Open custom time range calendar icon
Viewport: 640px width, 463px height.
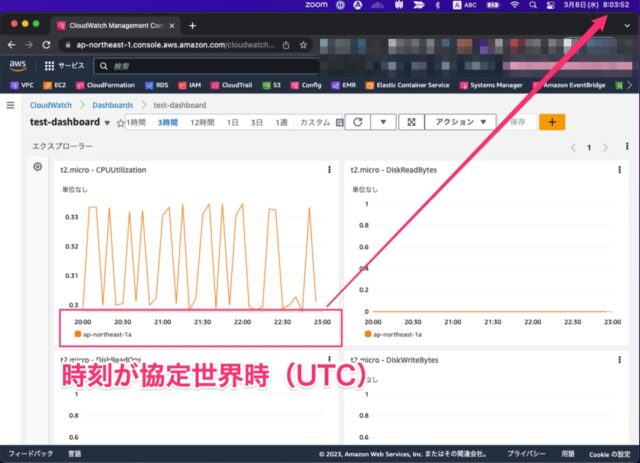pyautogui.click(x=339, y=122)
